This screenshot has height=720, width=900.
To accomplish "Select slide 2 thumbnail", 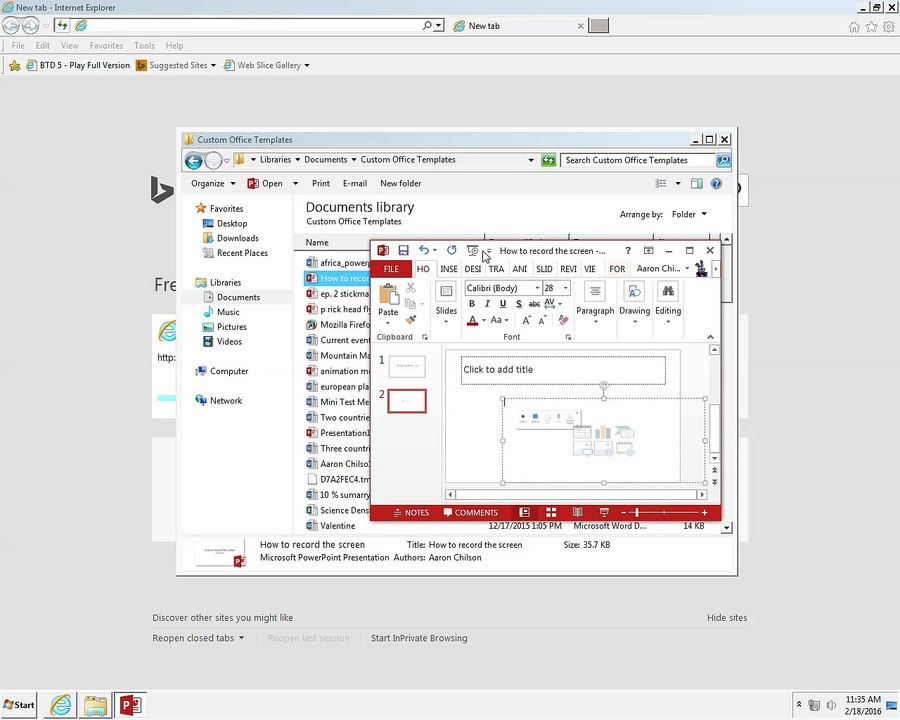I will [x=407, y=401].
